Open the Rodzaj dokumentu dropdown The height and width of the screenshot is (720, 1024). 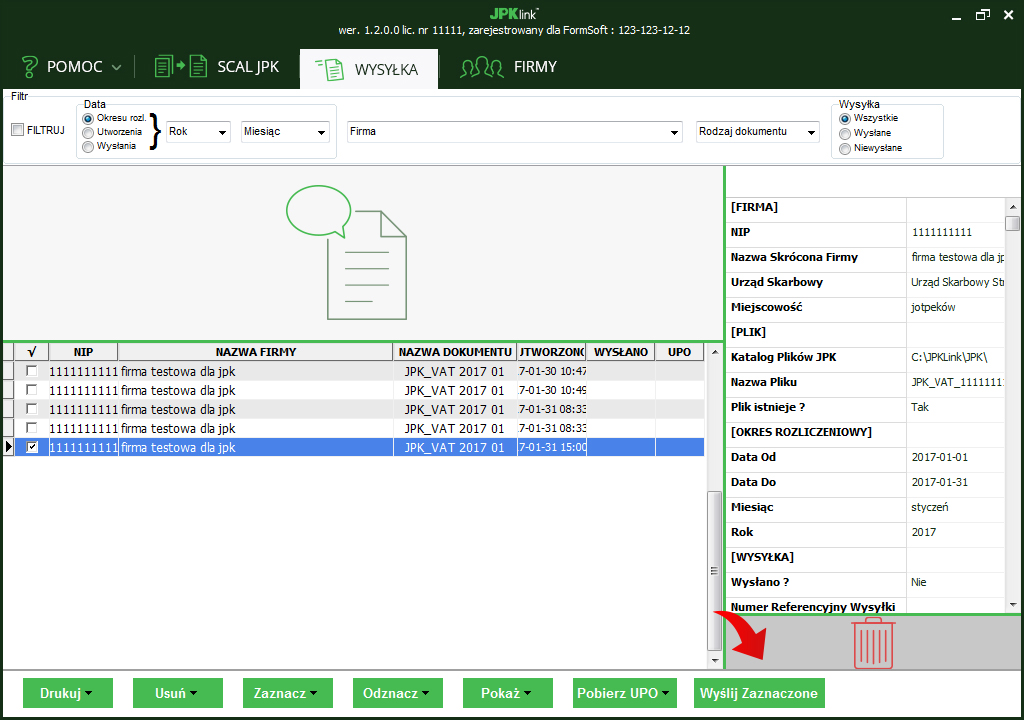pyautogui.click(x=757, y=132)
